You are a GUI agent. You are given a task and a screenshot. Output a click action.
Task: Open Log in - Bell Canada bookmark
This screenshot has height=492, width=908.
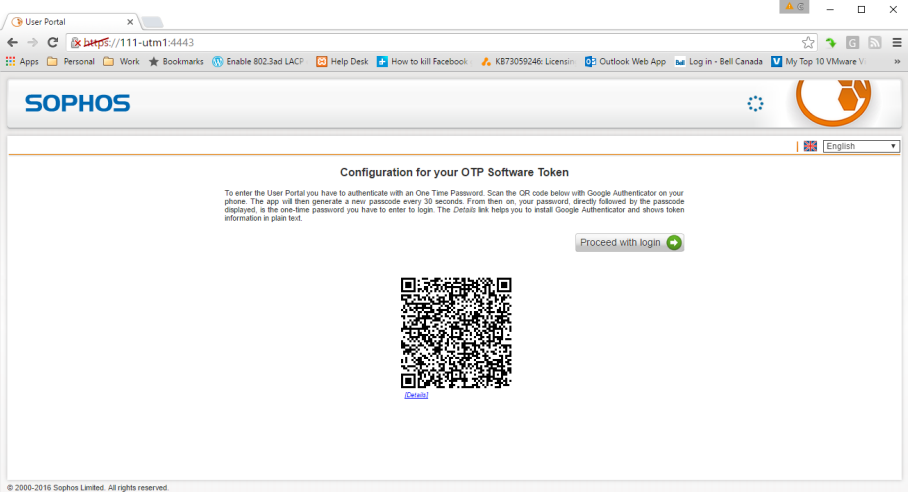pyautogui.click(x=719, y=61)
